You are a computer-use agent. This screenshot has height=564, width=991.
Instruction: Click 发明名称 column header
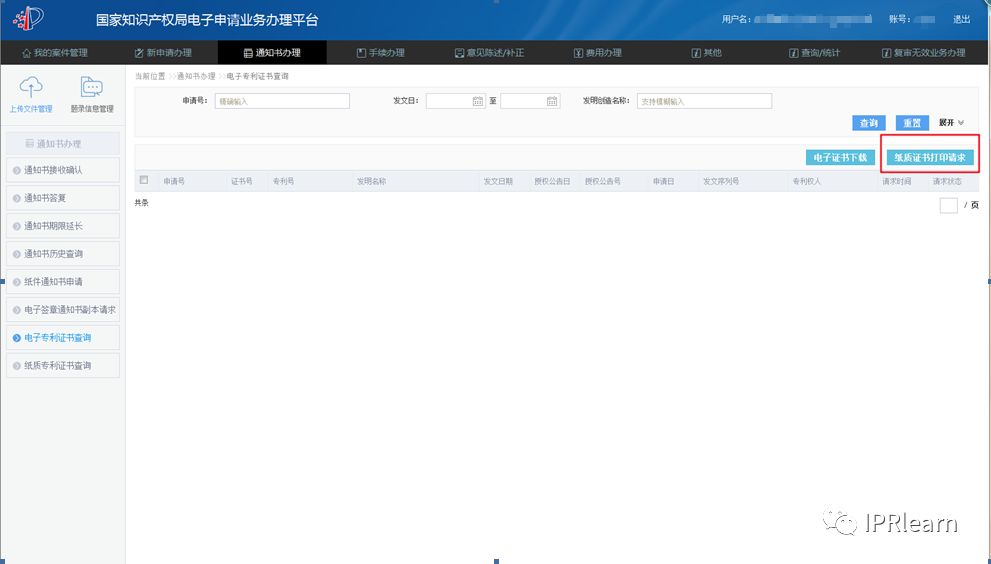[x=371, y=181]
